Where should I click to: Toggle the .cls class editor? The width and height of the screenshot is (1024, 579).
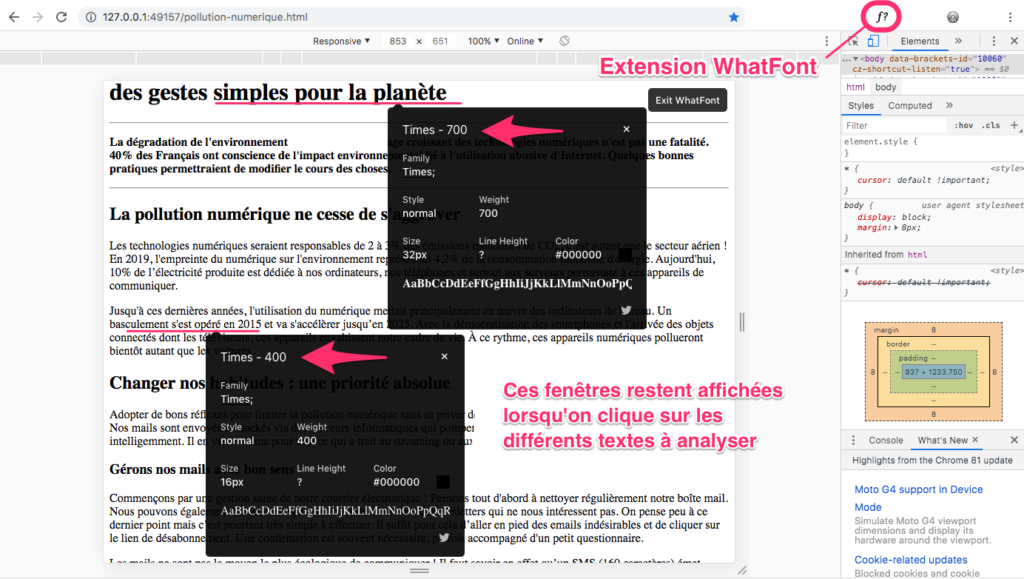991,126
